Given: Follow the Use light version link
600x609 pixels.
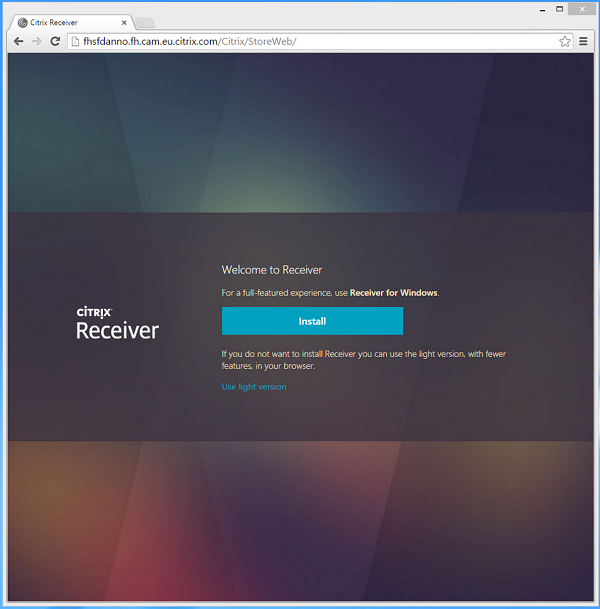Looking at the screenshot, I should pyautogui.click(x=253, y=387).
